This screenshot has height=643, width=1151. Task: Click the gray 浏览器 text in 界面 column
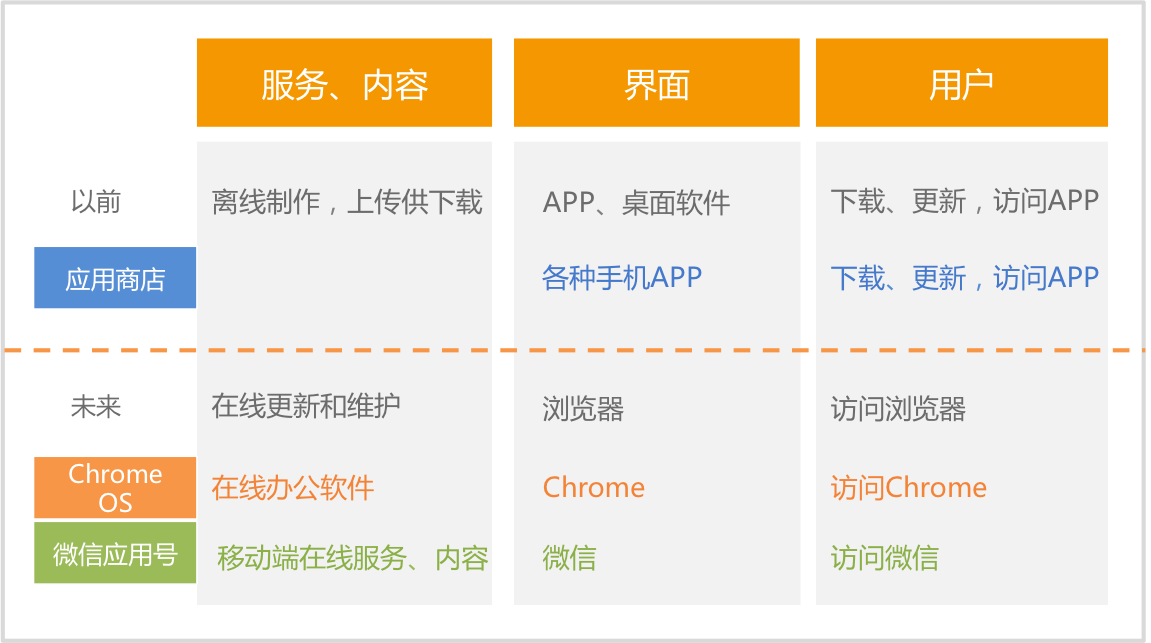(584, 409)
